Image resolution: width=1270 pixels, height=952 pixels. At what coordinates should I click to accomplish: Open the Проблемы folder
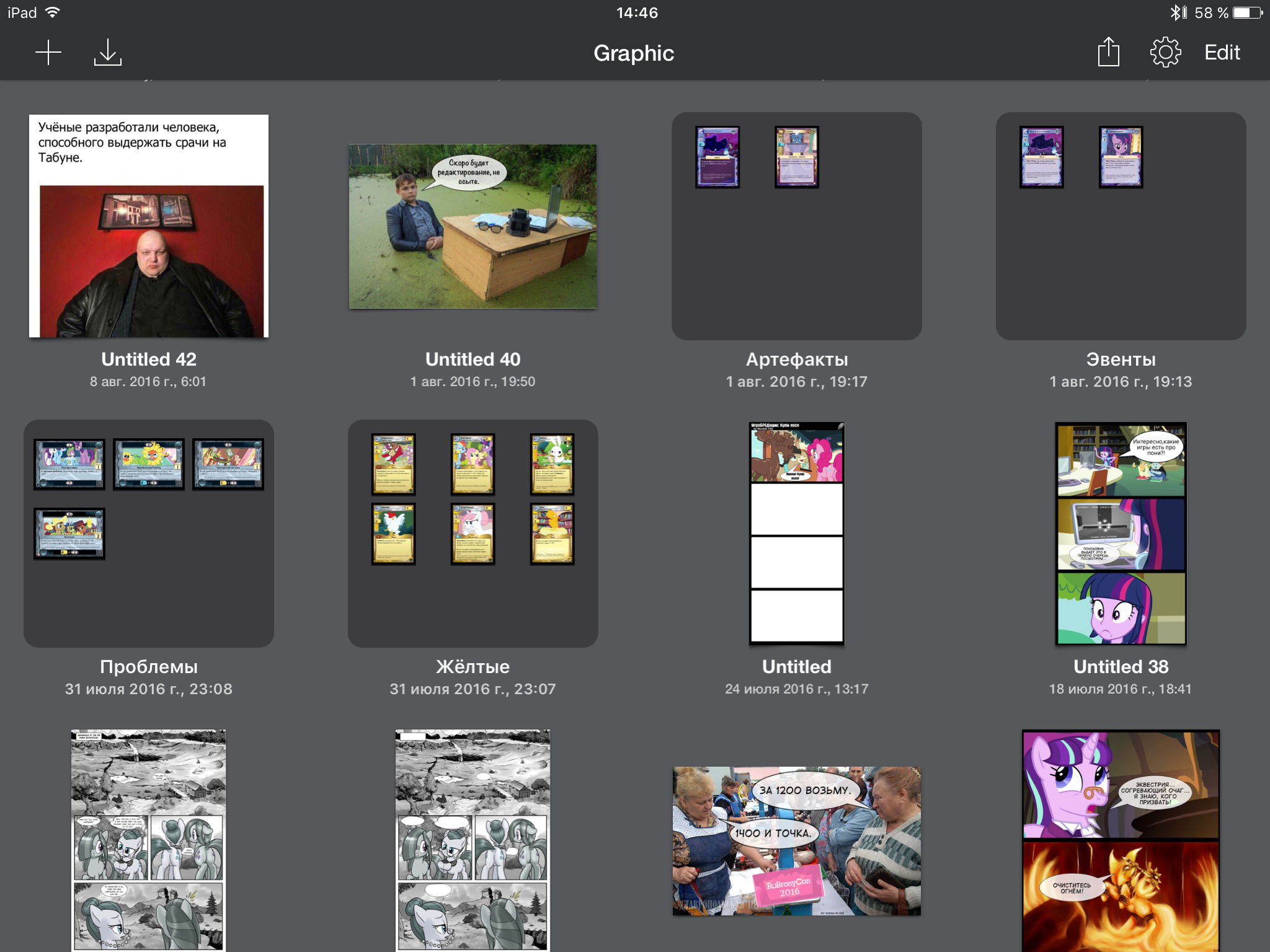coord(149,534)
